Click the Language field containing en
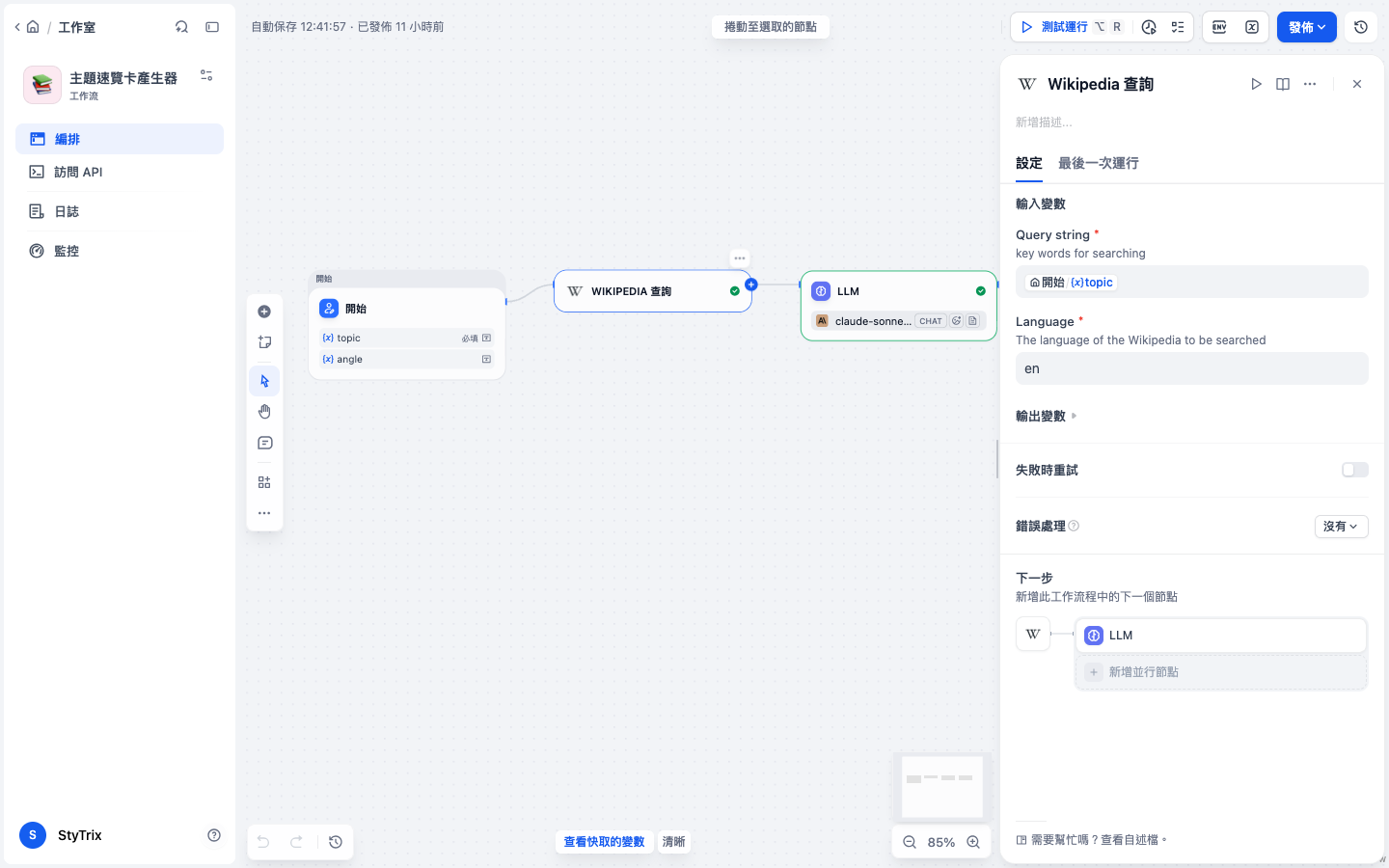Screen dimensions: 1389x868 point(1192,368)
